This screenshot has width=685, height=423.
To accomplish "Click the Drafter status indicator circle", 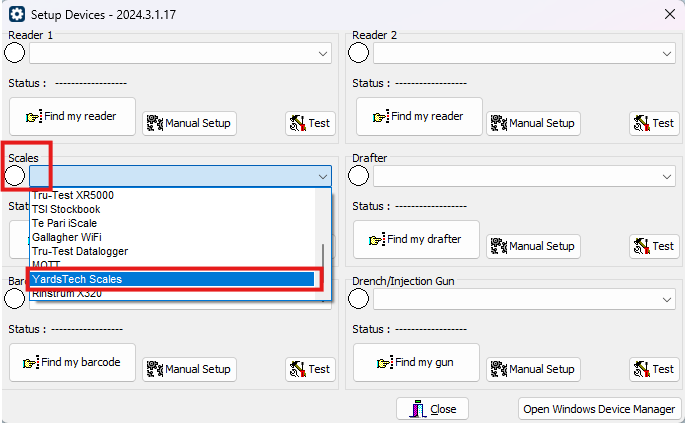I will [x=359, y=176].
